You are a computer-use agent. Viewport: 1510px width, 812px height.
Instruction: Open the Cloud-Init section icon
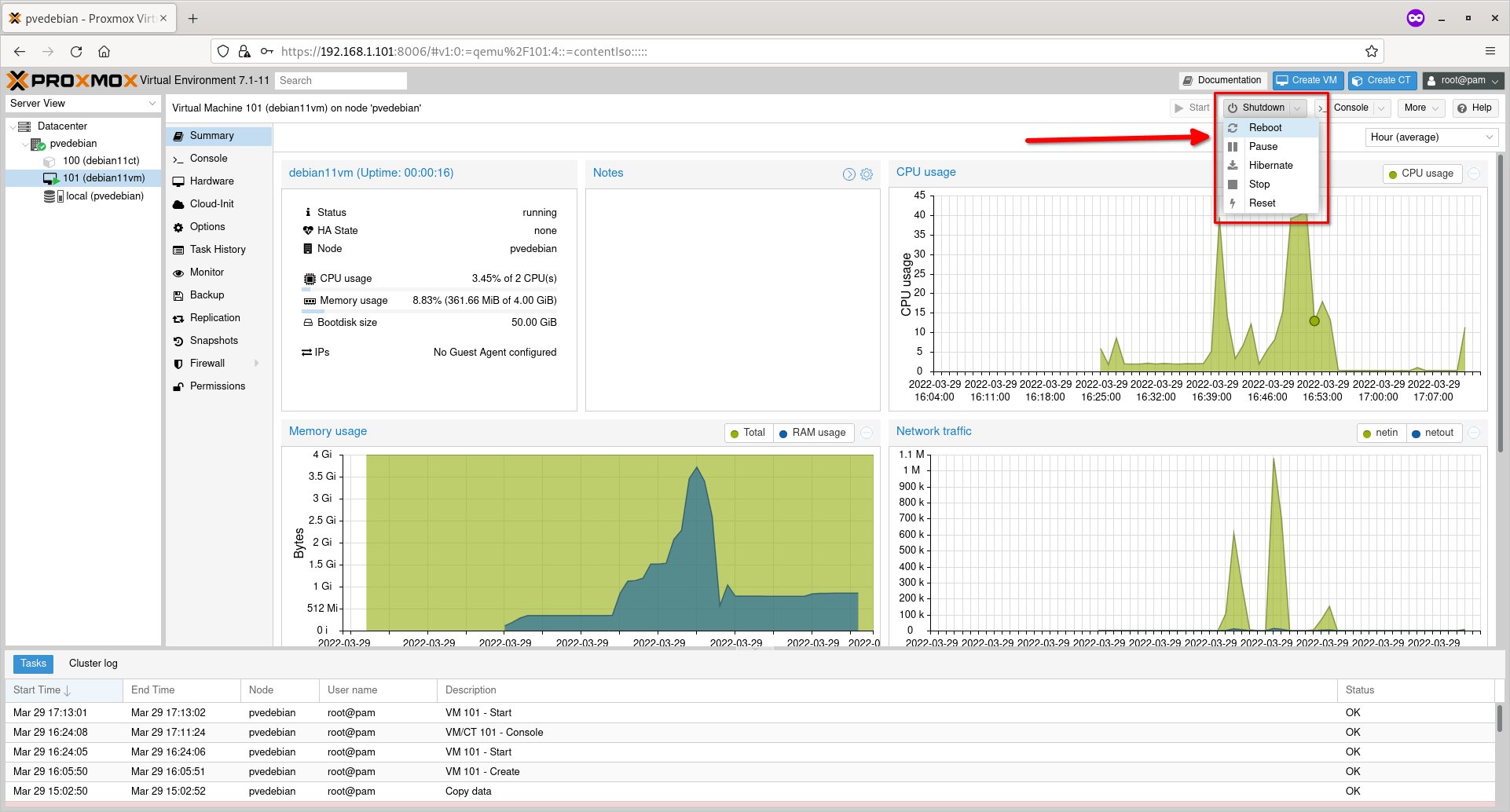pos(178,204)
